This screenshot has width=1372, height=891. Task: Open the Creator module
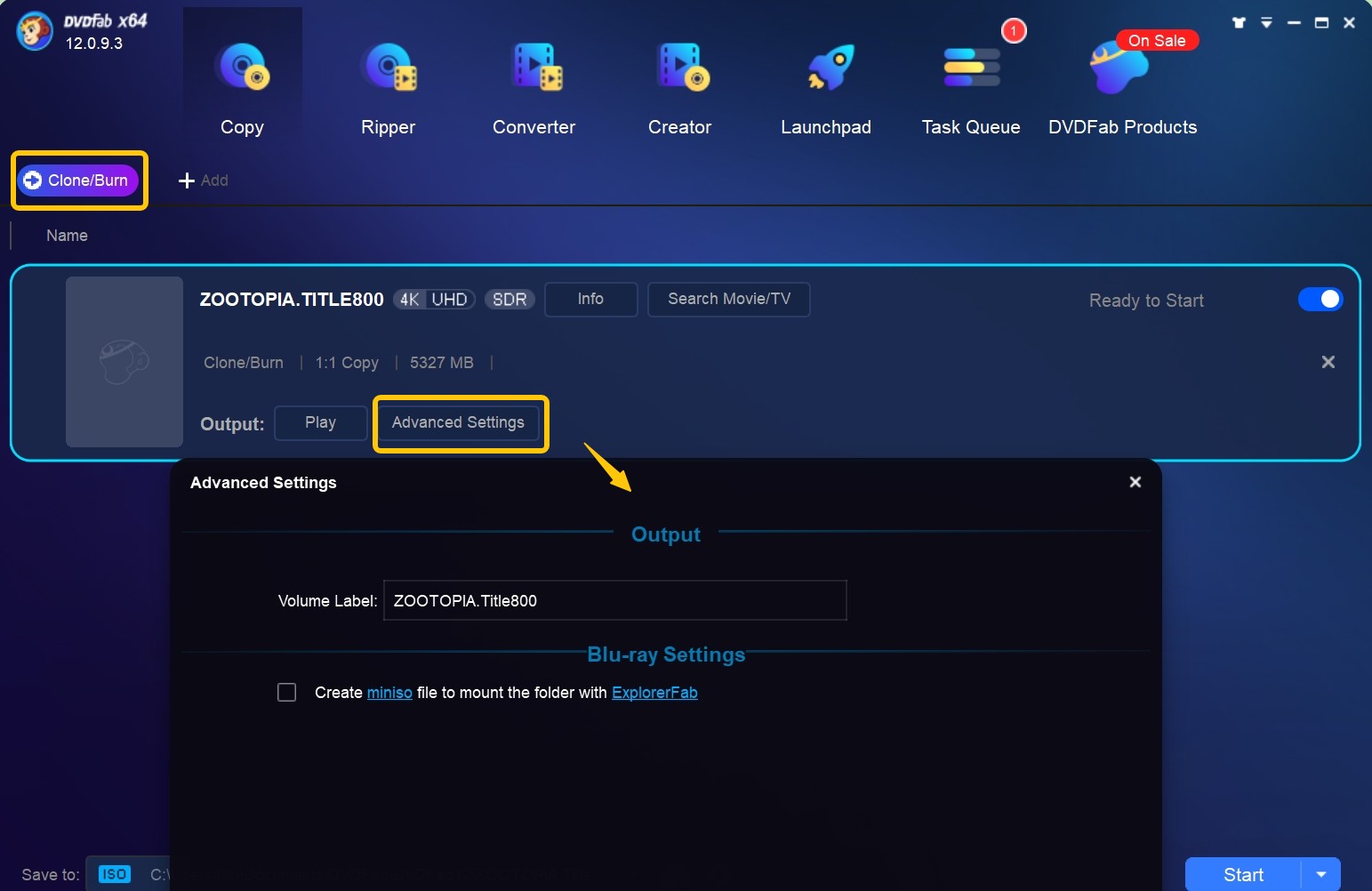click(x=680, y=89)
